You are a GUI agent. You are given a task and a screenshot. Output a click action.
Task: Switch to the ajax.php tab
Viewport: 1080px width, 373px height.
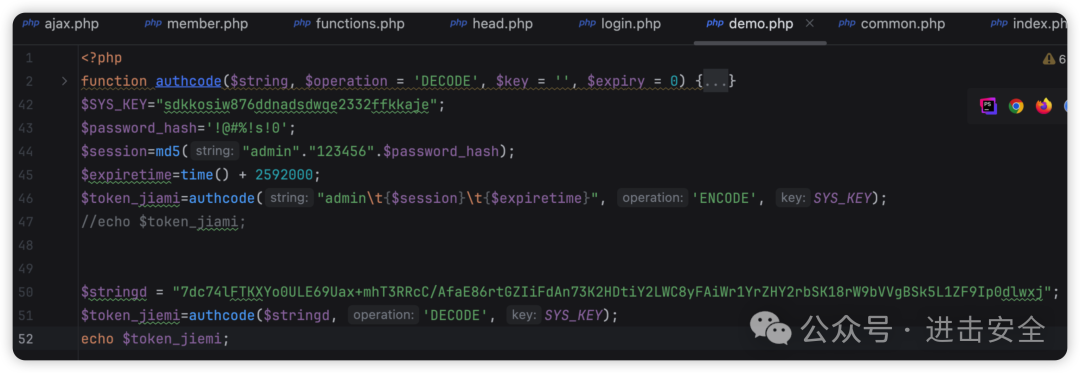coord(60,24)
